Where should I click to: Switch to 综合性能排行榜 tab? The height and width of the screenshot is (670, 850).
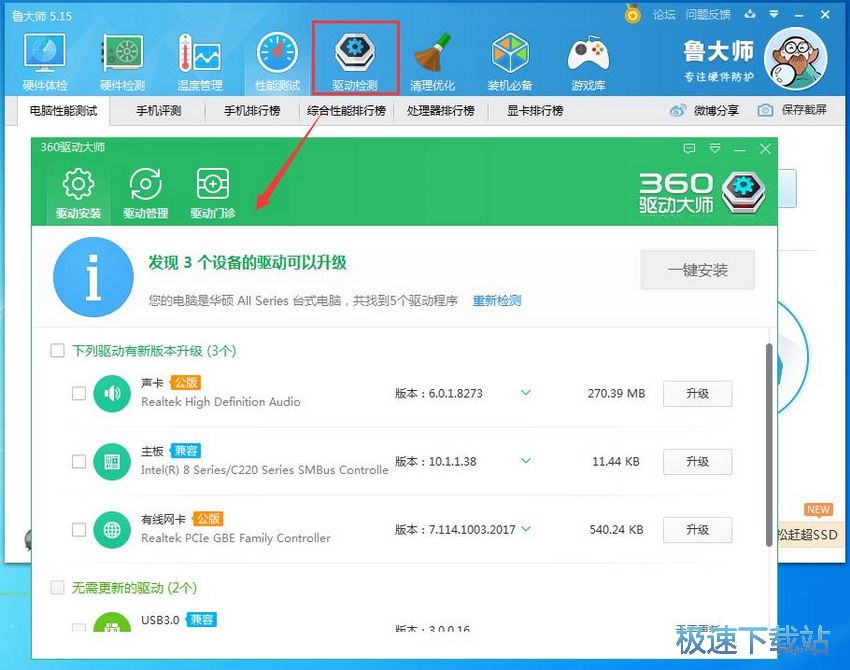(346, 111)
